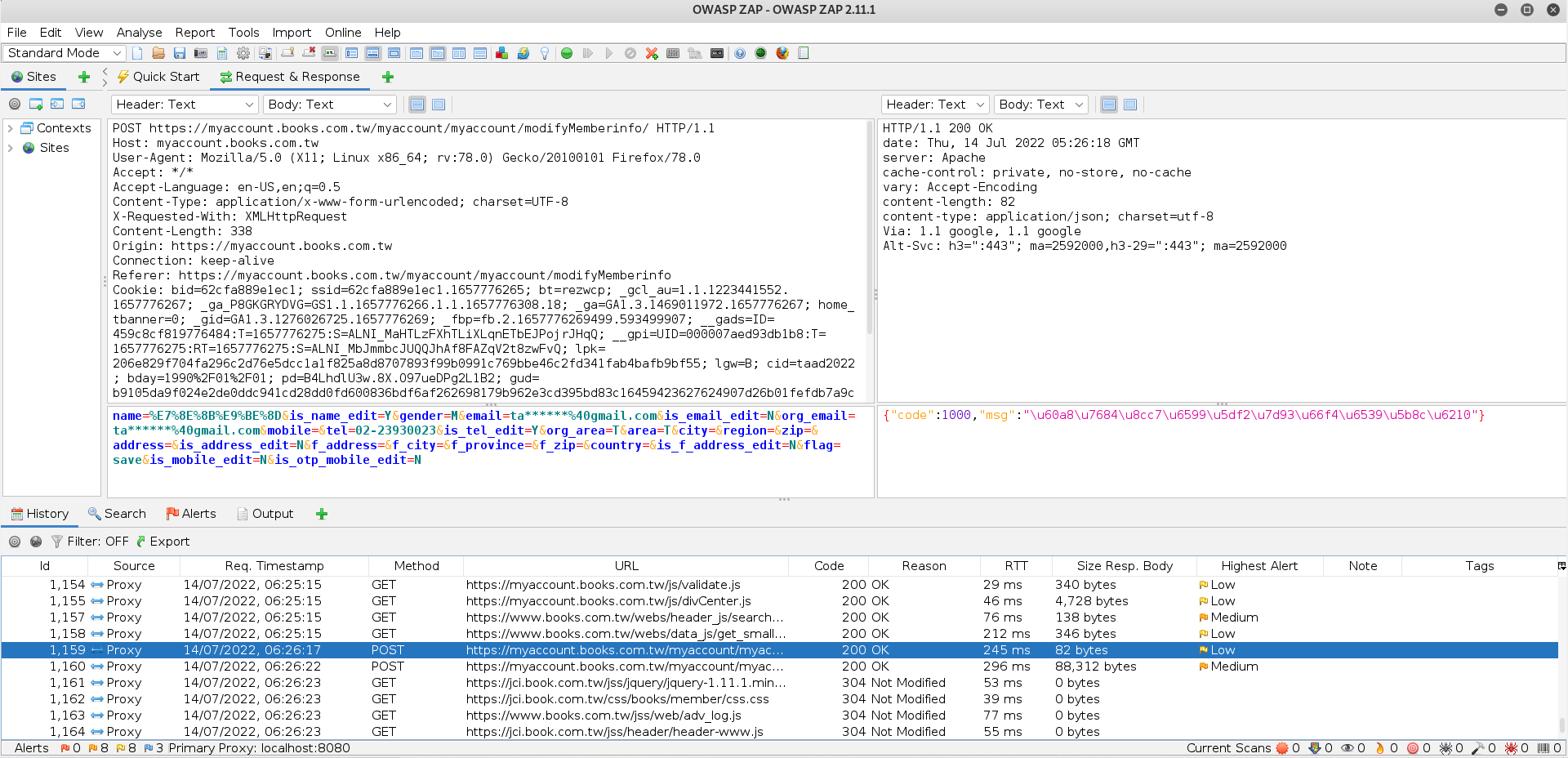
Task: Open the blue help question mark icon
Action: 740,53
